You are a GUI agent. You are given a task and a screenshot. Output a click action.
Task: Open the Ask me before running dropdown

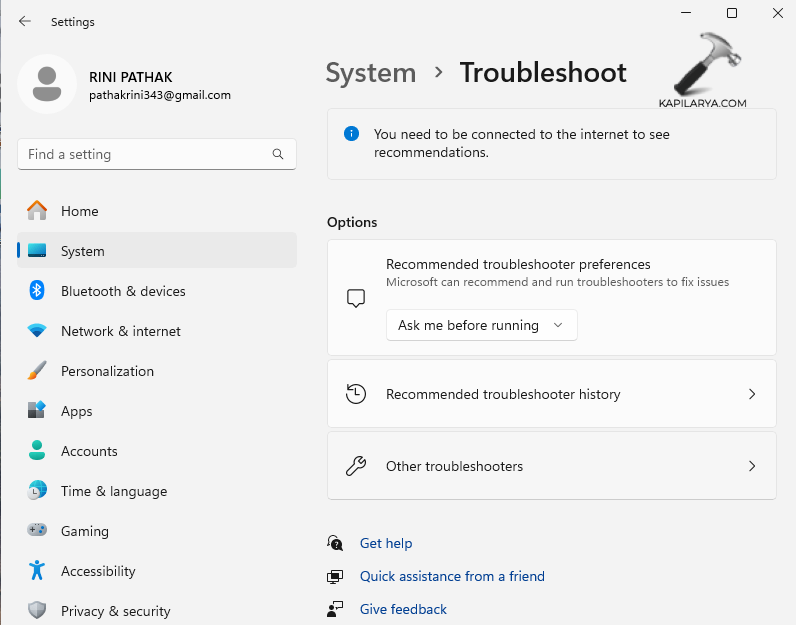coord(481,325)
